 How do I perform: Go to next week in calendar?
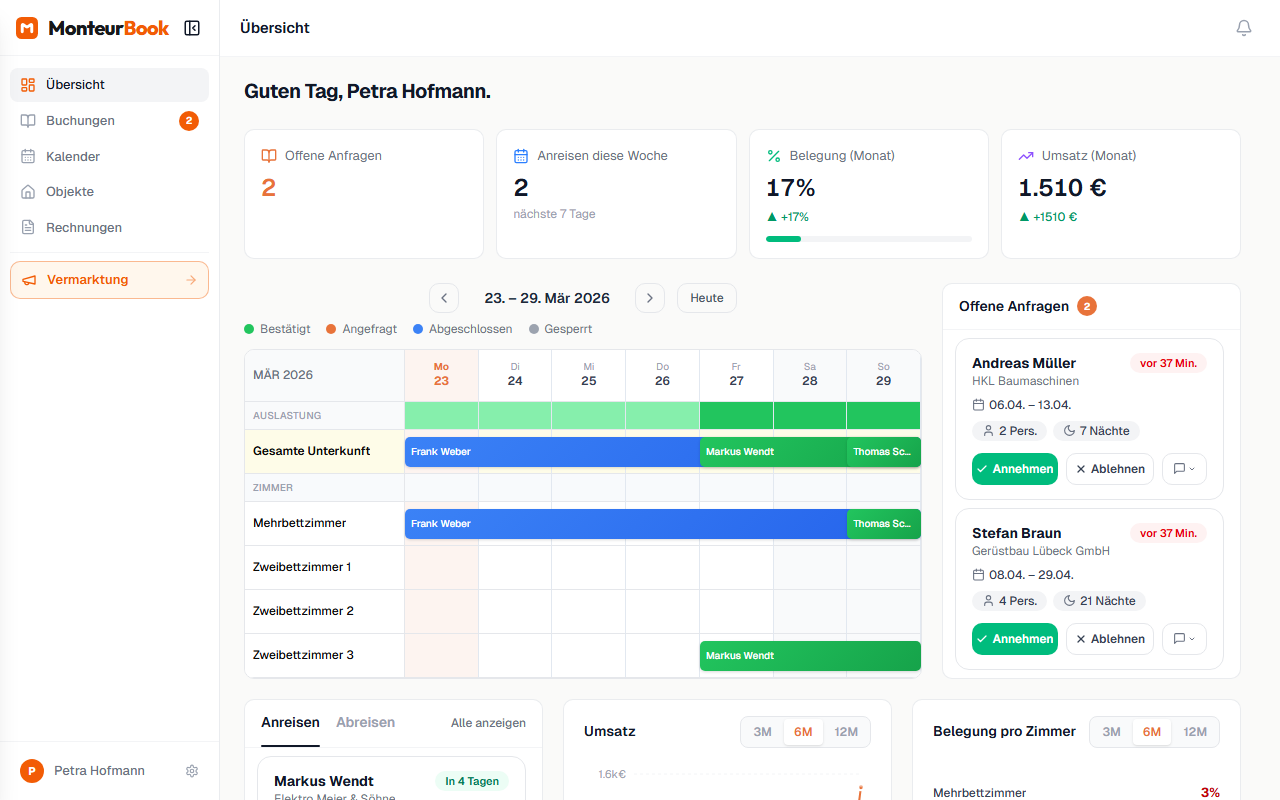point(650,298)
